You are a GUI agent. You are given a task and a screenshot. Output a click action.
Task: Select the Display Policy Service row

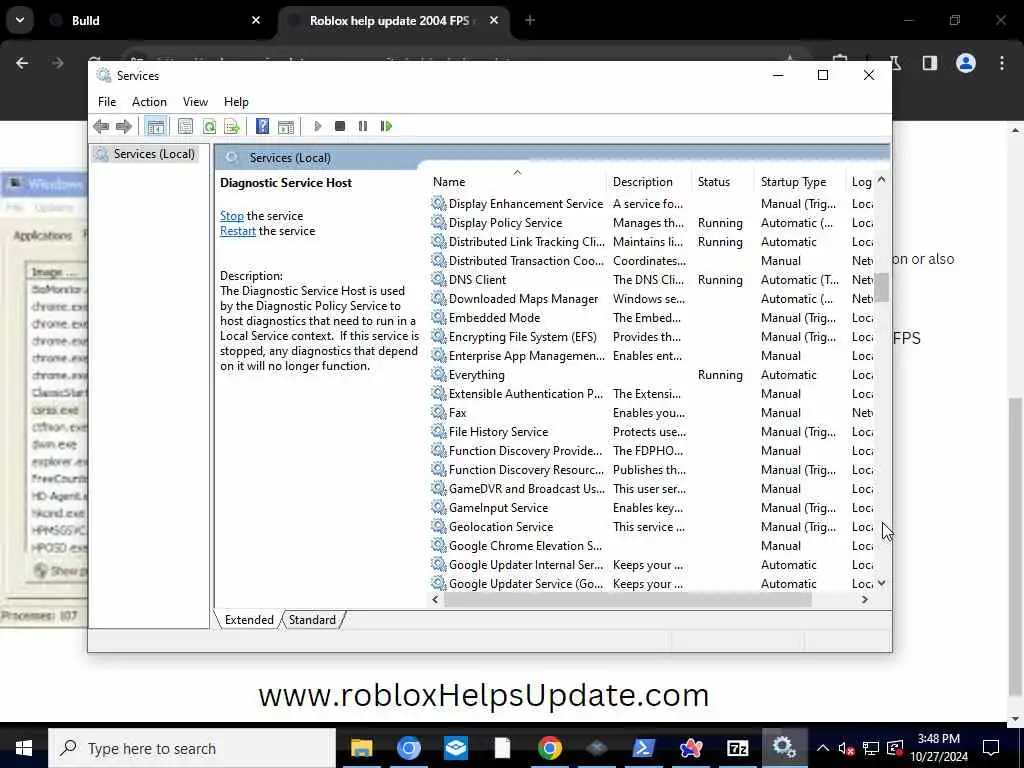652,223
